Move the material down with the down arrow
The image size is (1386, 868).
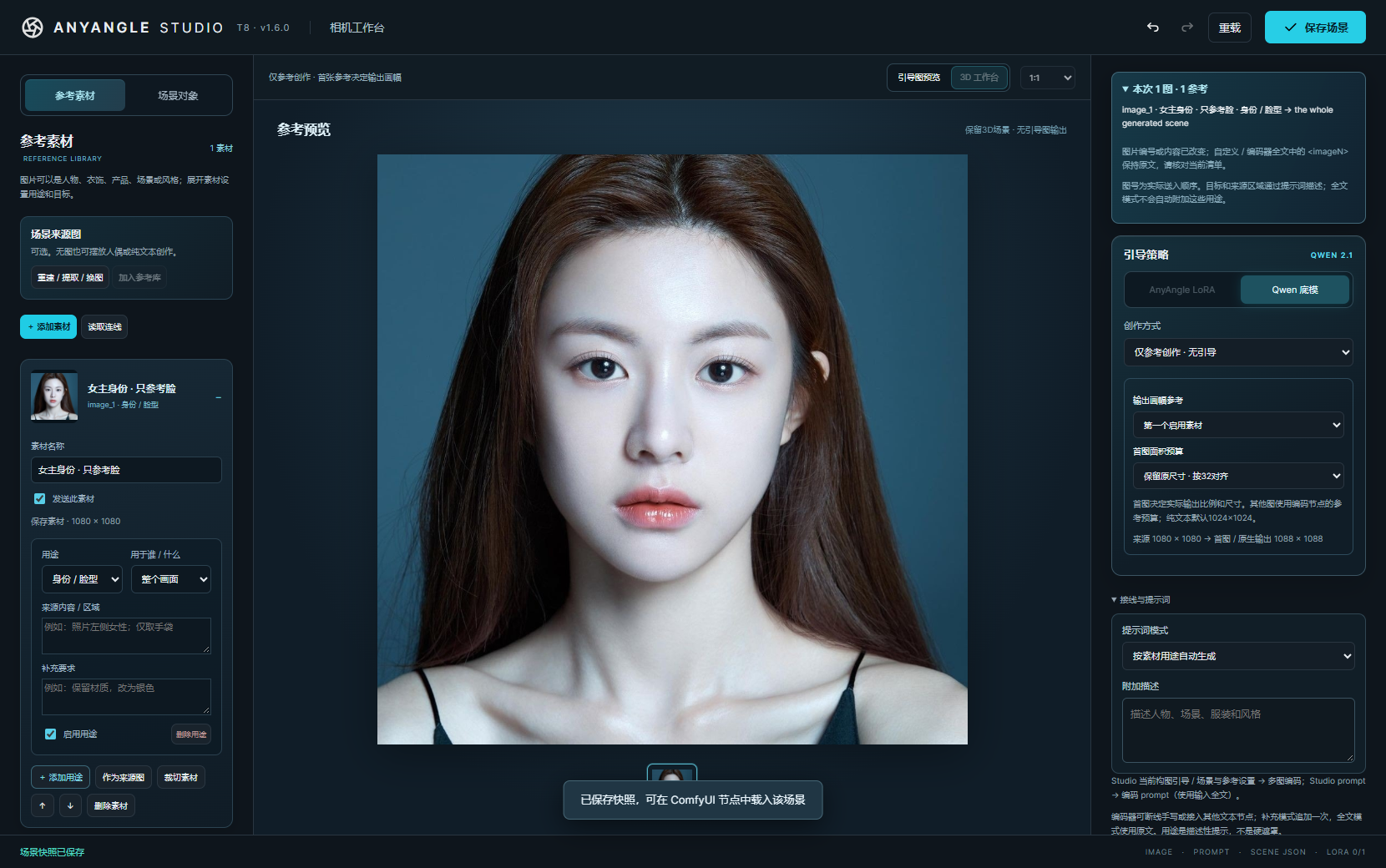tap(70, 805)
